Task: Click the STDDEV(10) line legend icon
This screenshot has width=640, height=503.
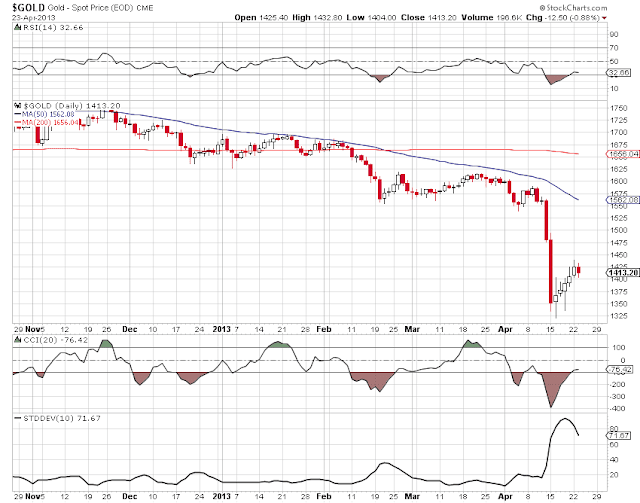Action: click(18, 418)
